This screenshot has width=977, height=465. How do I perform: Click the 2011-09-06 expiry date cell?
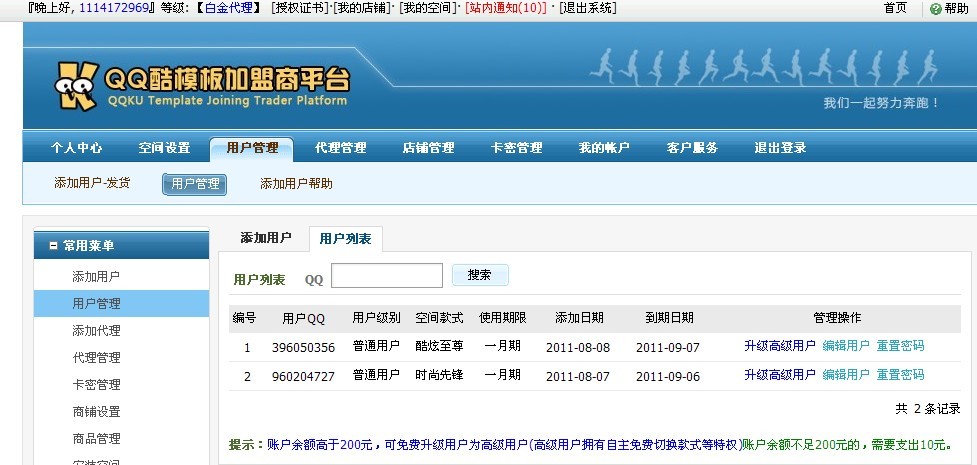[668, 376]
